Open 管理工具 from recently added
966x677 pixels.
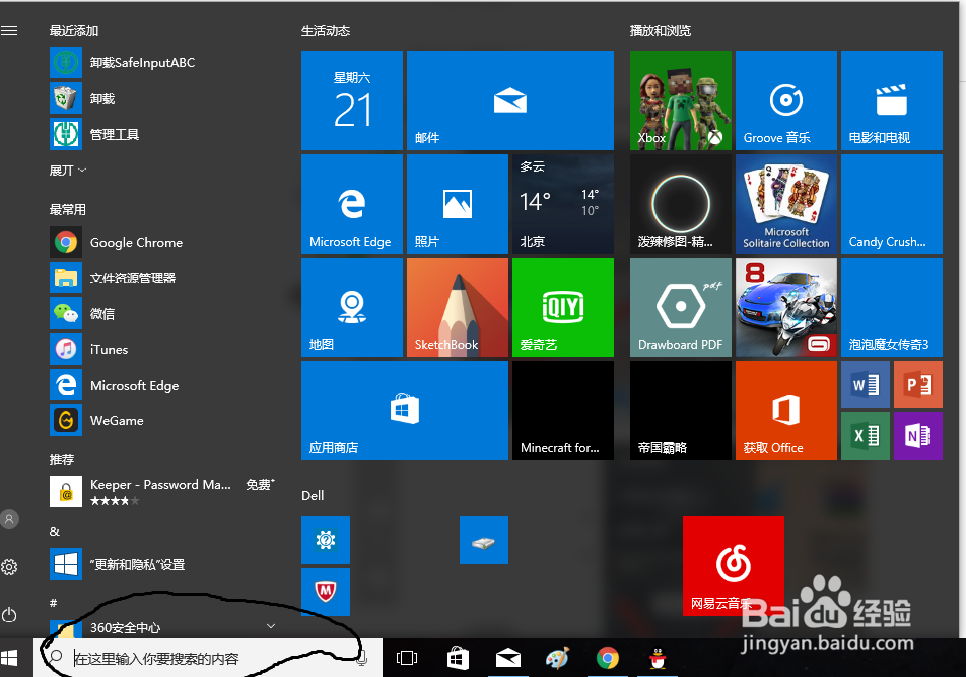point(163,134)
